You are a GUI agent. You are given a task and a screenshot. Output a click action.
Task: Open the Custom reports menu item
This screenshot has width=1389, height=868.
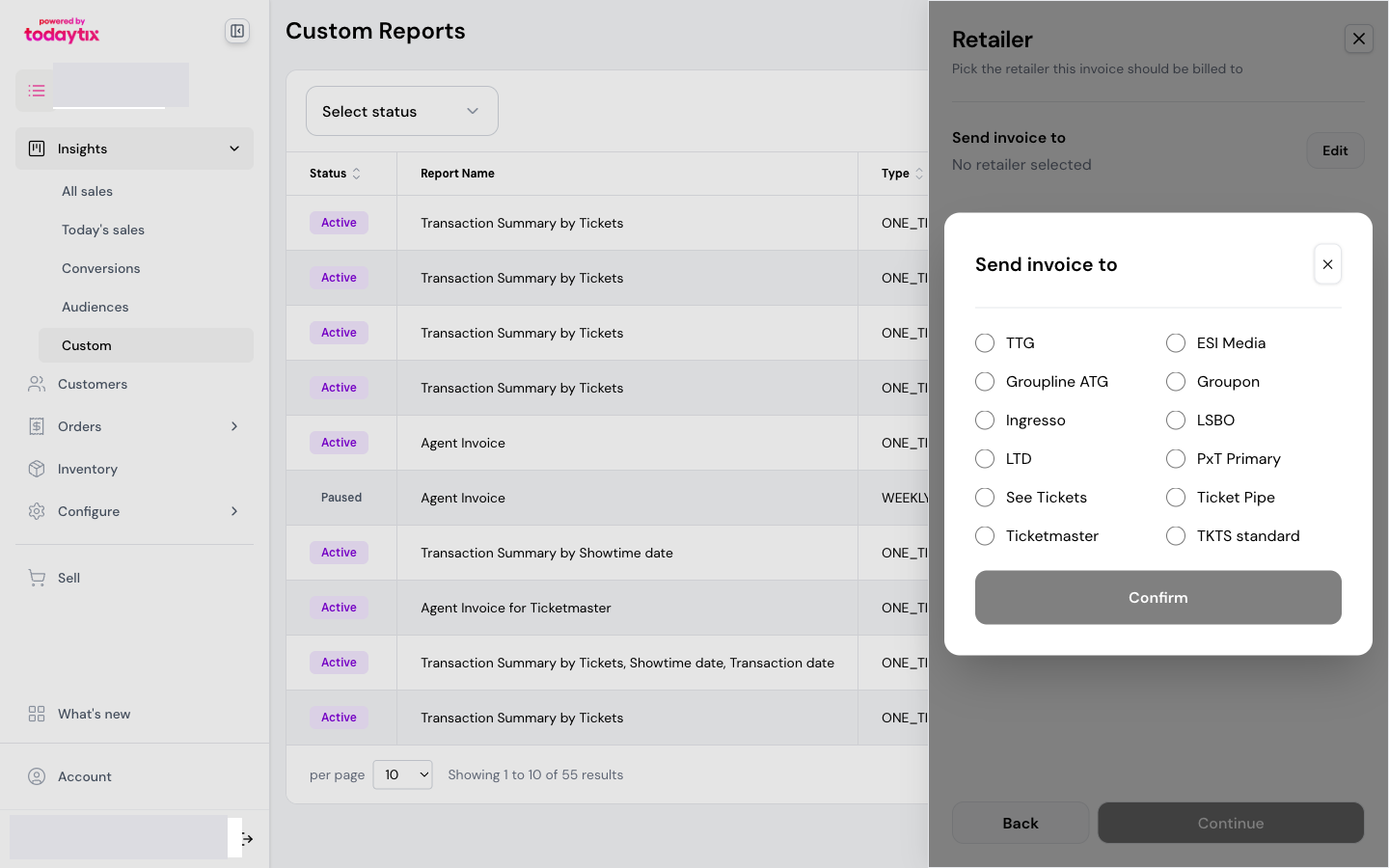(146, 345)
